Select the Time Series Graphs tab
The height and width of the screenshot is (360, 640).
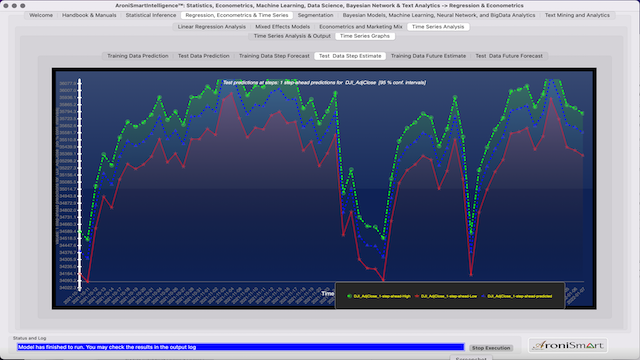(x=364, y=36)
